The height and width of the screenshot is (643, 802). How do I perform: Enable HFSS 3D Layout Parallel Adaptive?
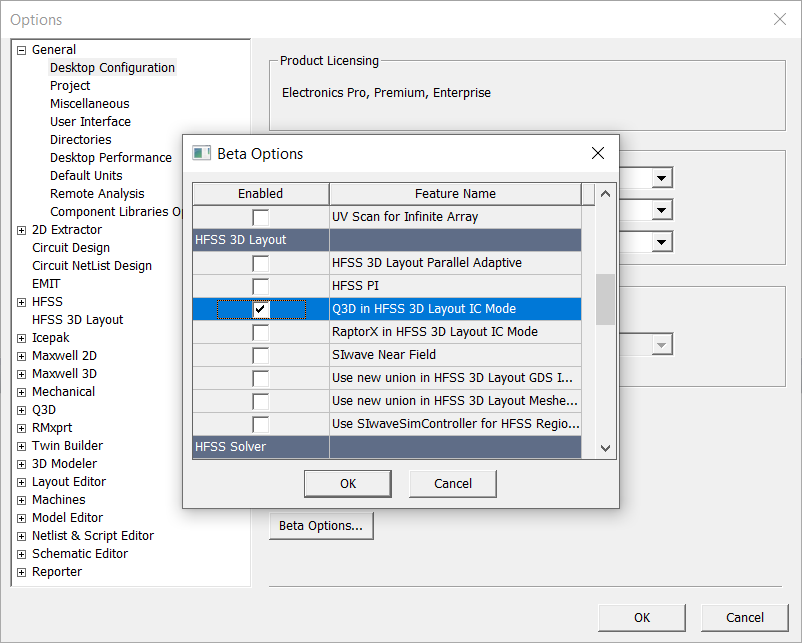[260, 263]
